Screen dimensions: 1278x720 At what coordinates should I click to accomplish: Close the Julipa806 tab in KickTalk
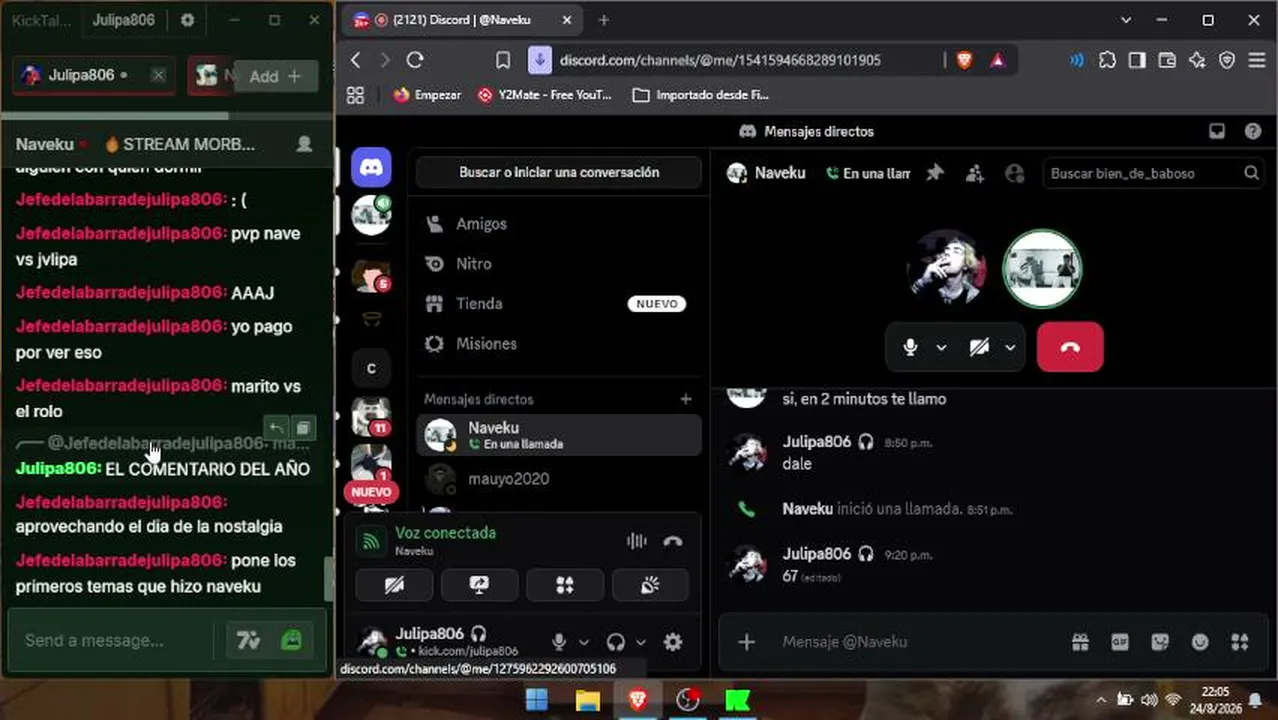coord(158,75)
